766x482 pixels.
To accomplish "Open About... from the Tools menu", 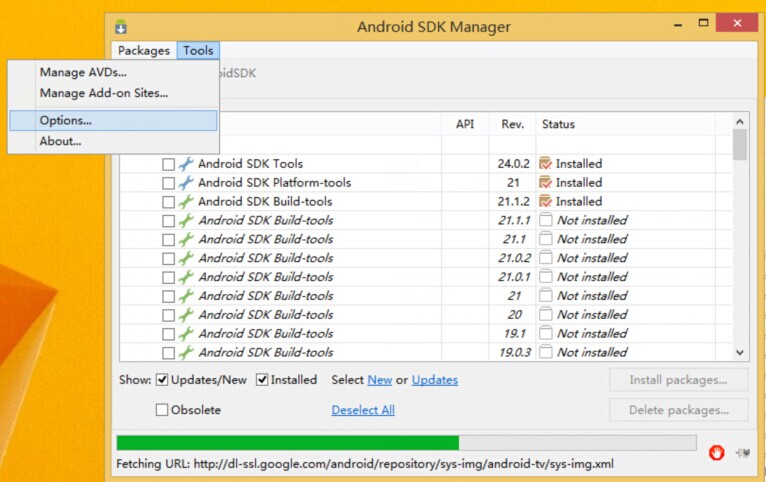I will pyautogui.click(x=61, y=141).
